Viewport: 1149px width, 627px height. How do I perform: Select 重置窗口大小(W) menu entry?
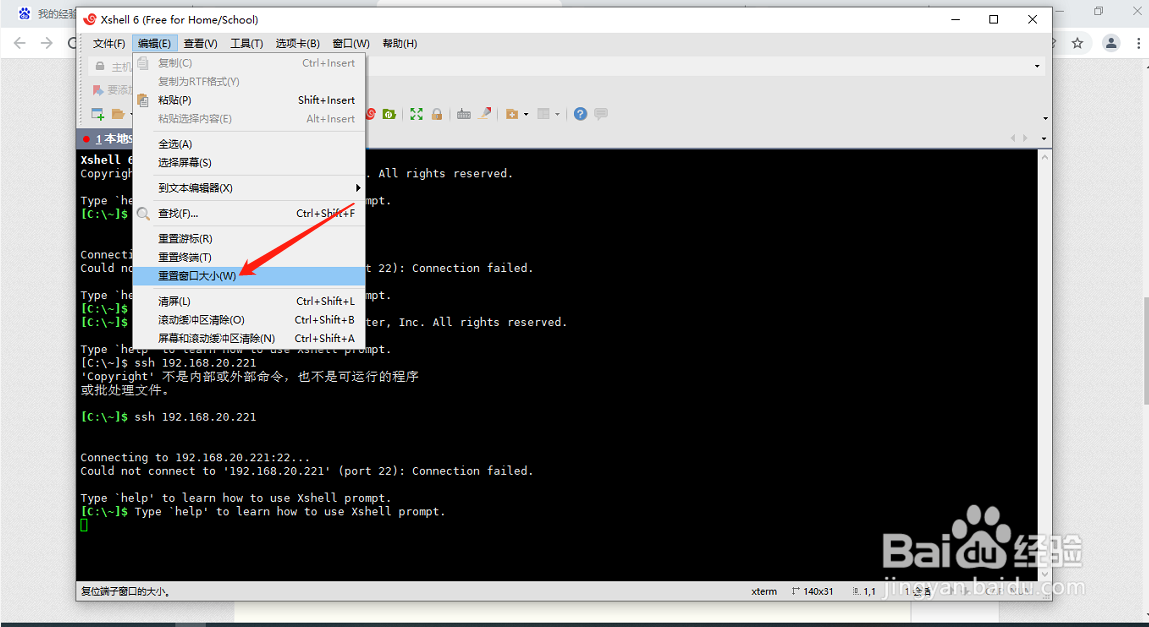[x=248, y=276]
